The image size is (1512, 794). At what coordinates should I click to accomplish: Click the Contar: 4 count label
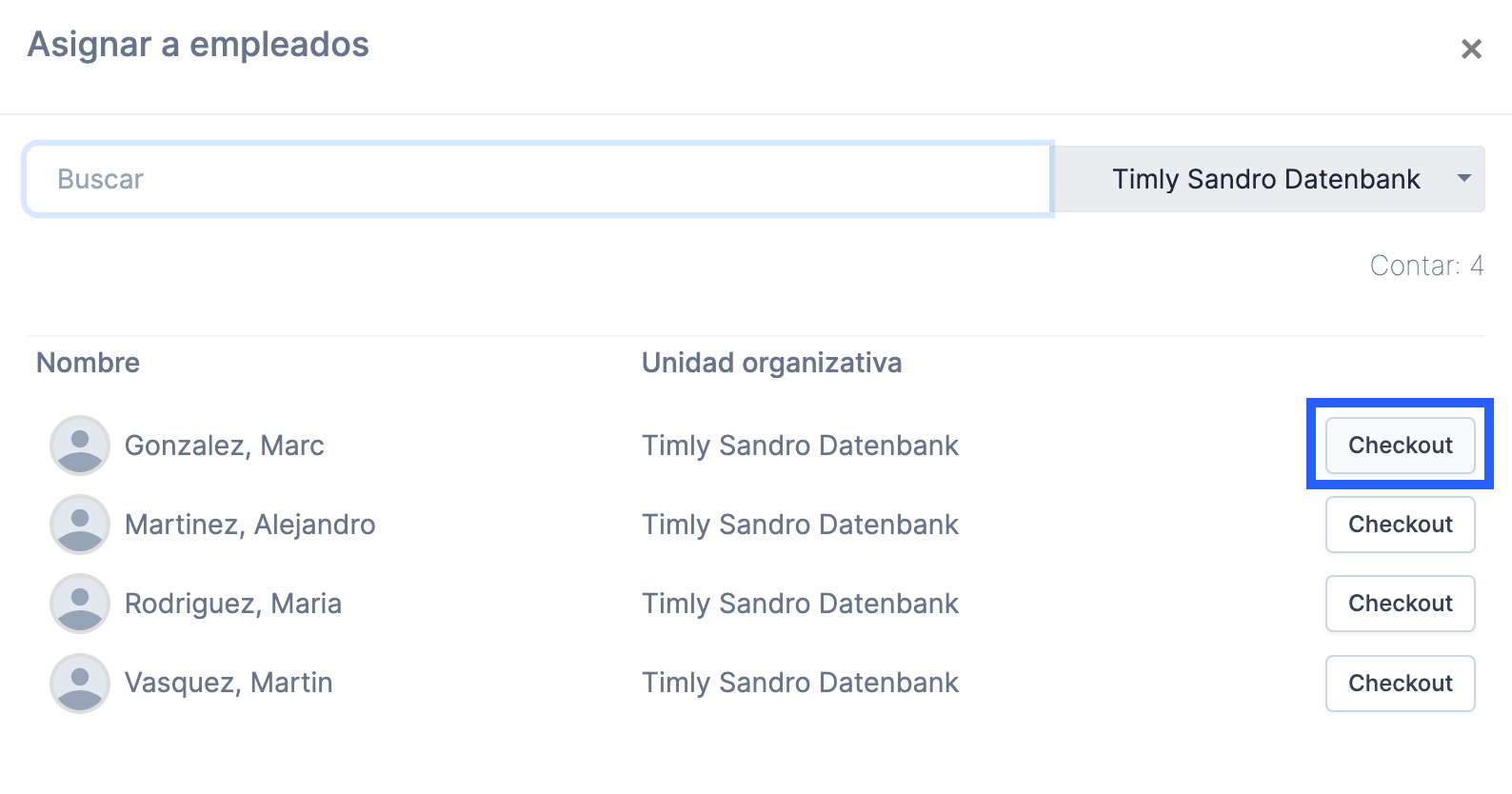click(1426, 266)
